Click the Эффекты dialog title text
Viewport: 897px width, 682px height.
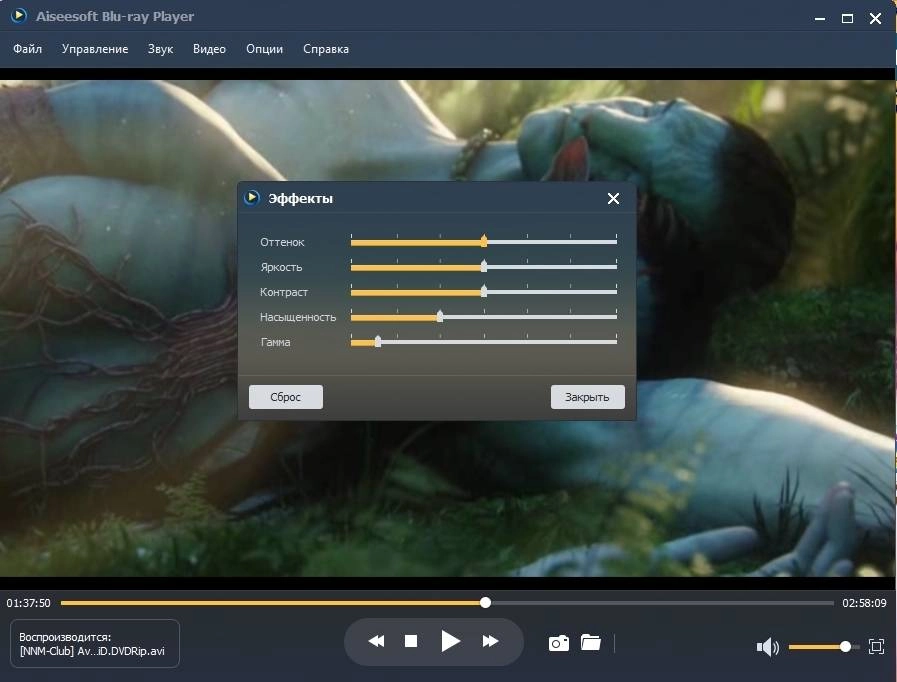(301, 199)
